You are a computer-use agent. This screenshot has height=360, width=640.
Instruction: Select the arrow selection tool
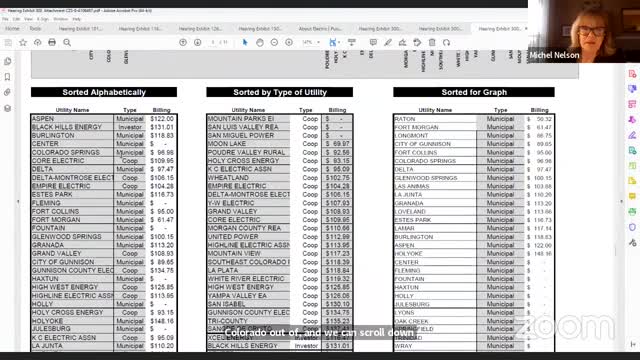tap(245, 42)
